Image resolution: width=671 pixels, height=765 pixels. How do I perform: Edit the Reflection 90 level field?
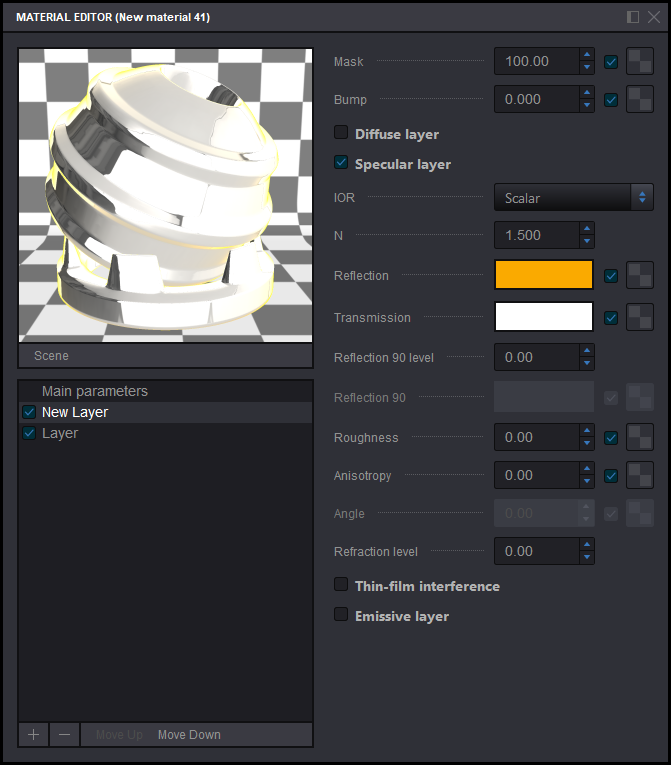pyautogui.click(x=537, y=357)
